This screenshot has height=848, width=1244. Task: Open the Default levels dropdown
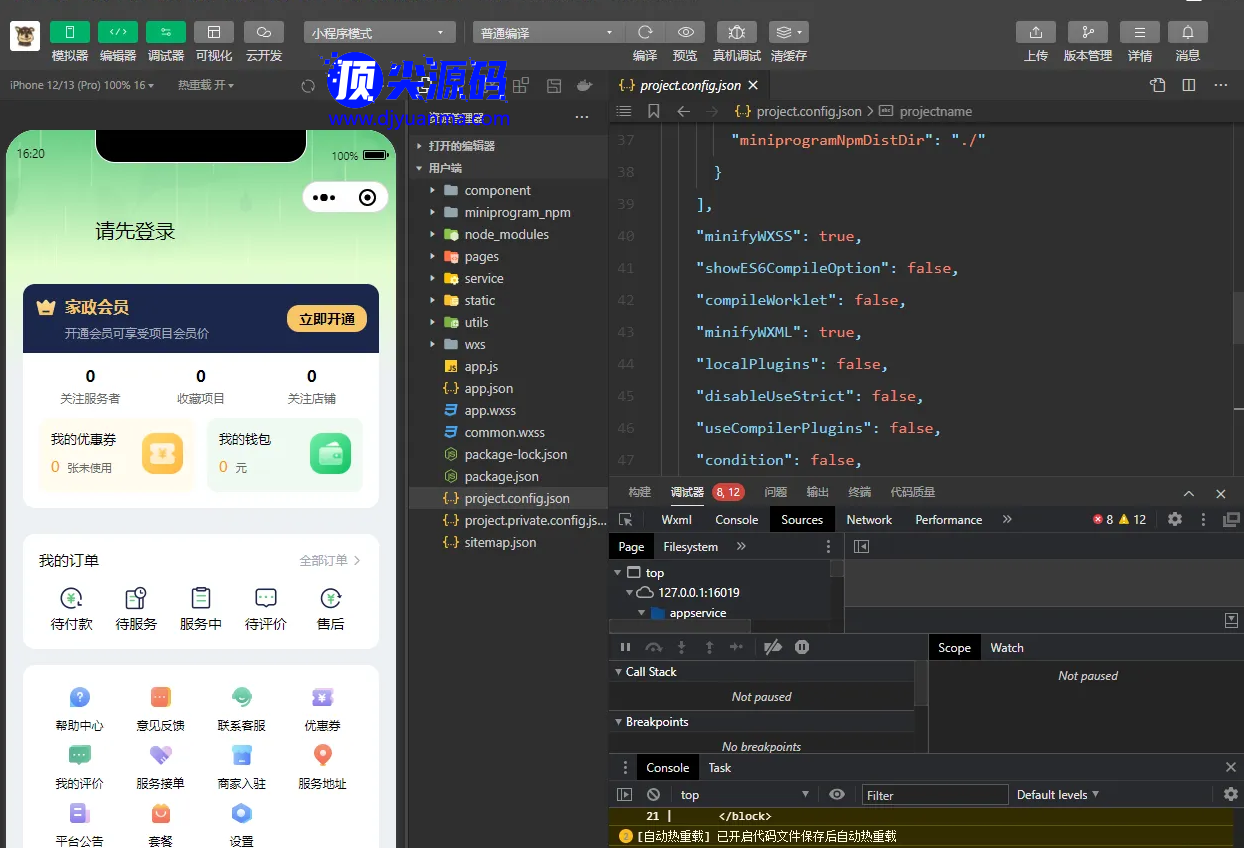coord(1058,795)
